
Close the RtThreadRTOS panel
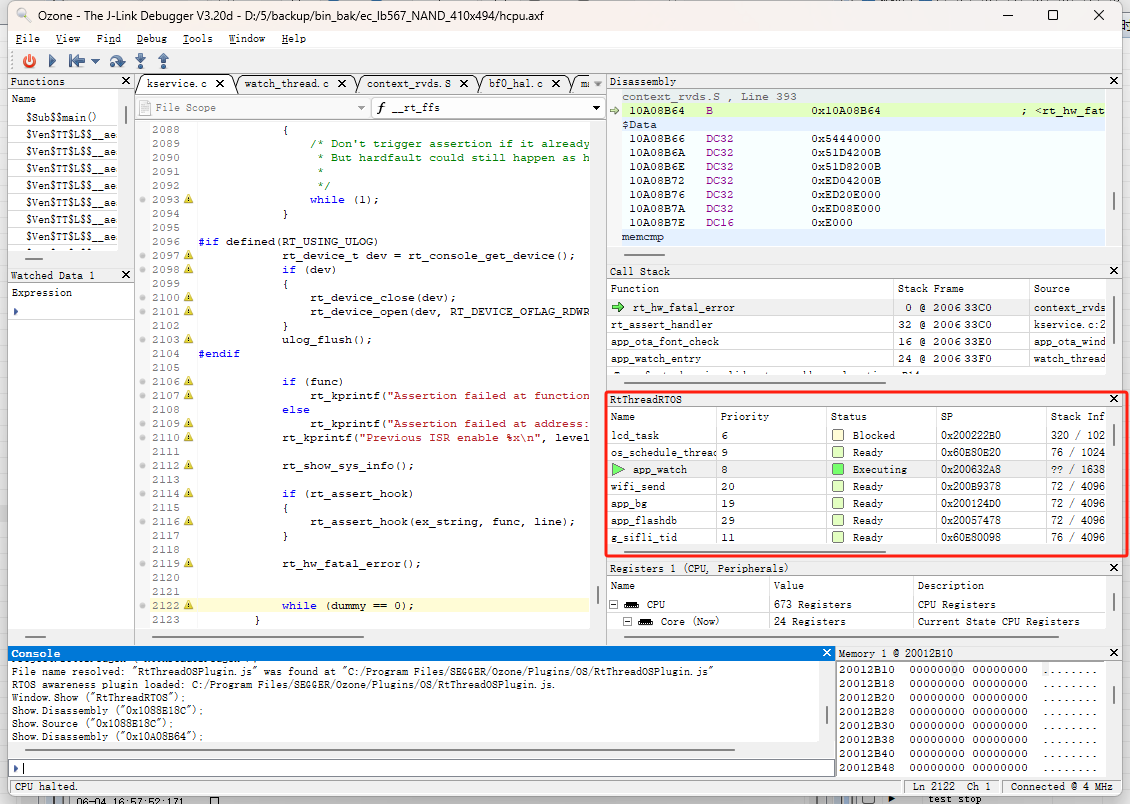point(1113,398)
